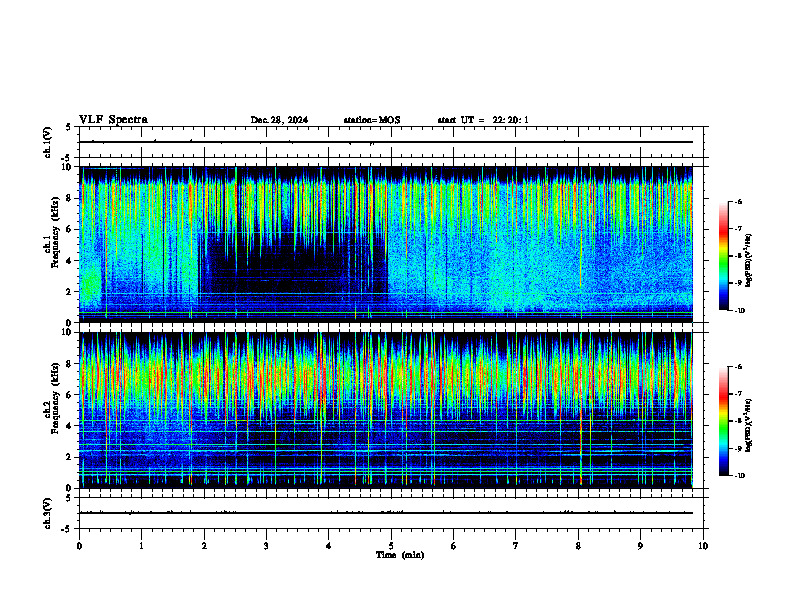The image size is (792, 612).
Task: Click the ch.1 frequency axis "2" tick label
Action: pyautogui.click(x=69, y=291)
